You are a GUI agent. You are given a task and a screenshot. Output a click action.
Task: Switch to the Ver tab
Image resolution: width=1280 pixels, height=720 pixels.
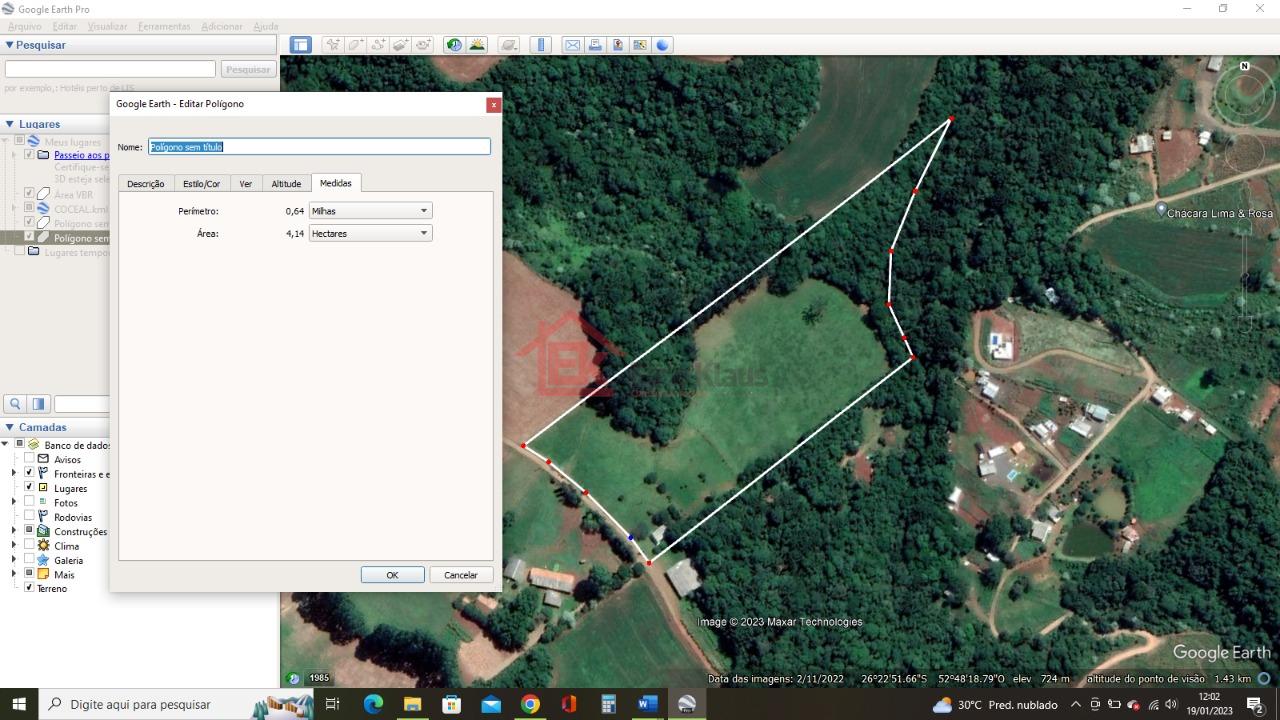[x=246, y=184]
